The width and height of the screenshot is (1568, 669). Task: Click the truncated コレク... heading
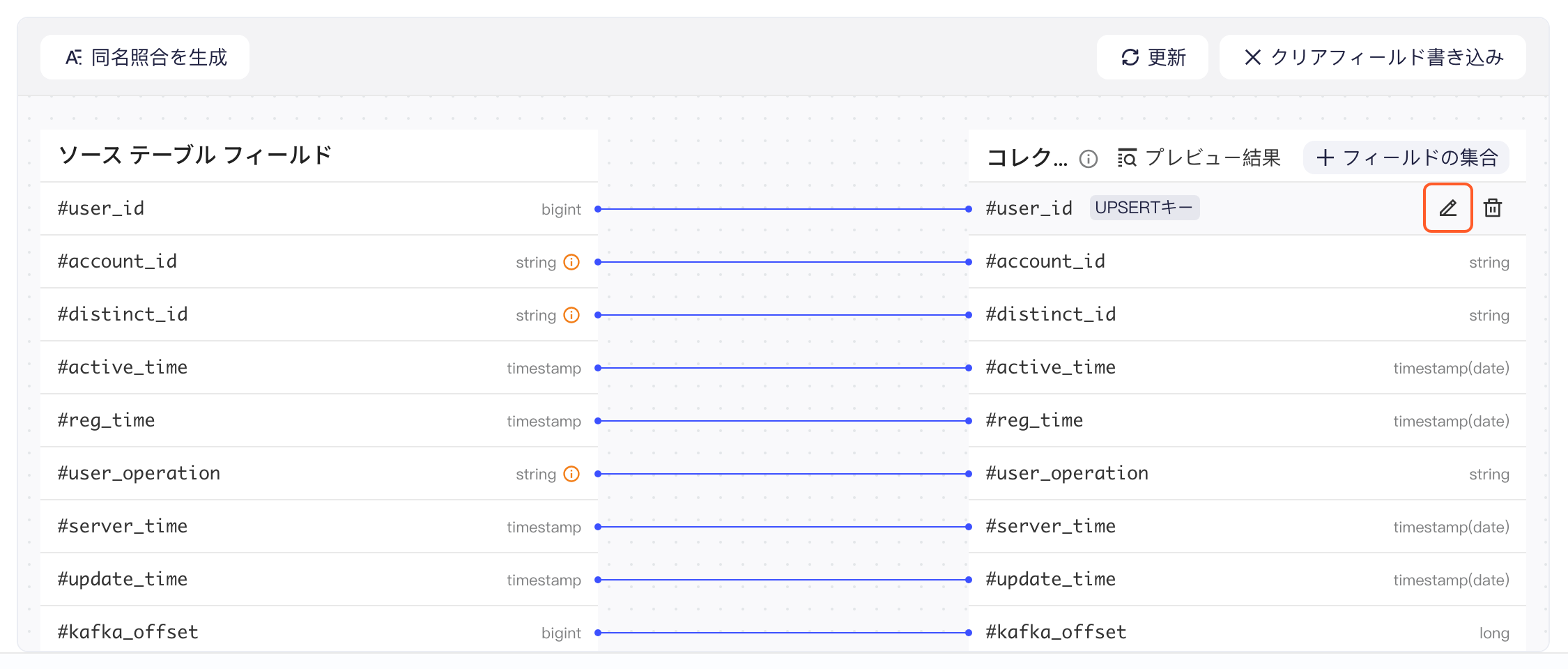[1027, 157]
